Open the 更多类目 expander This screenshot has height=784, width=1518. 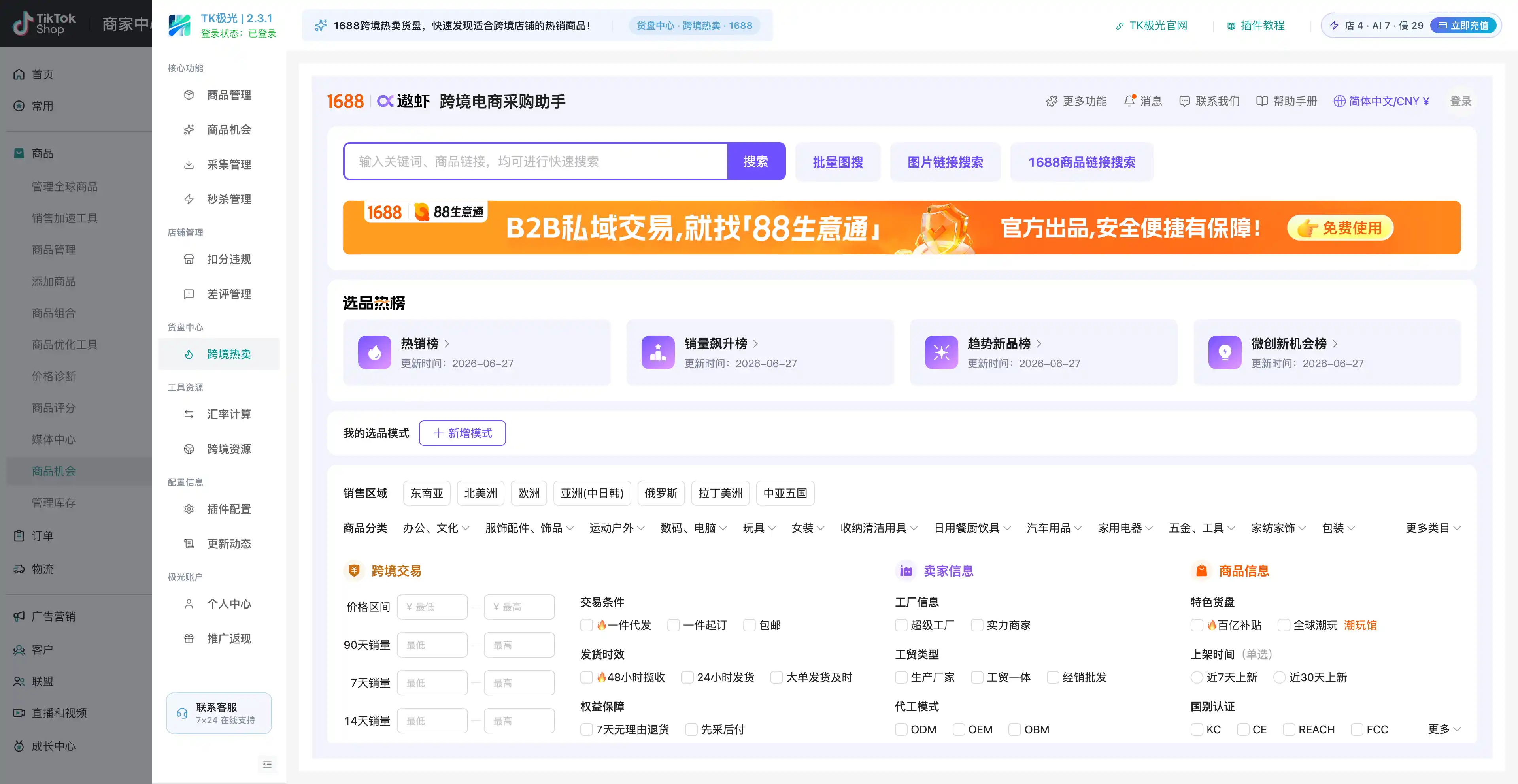click(1433, 528)
